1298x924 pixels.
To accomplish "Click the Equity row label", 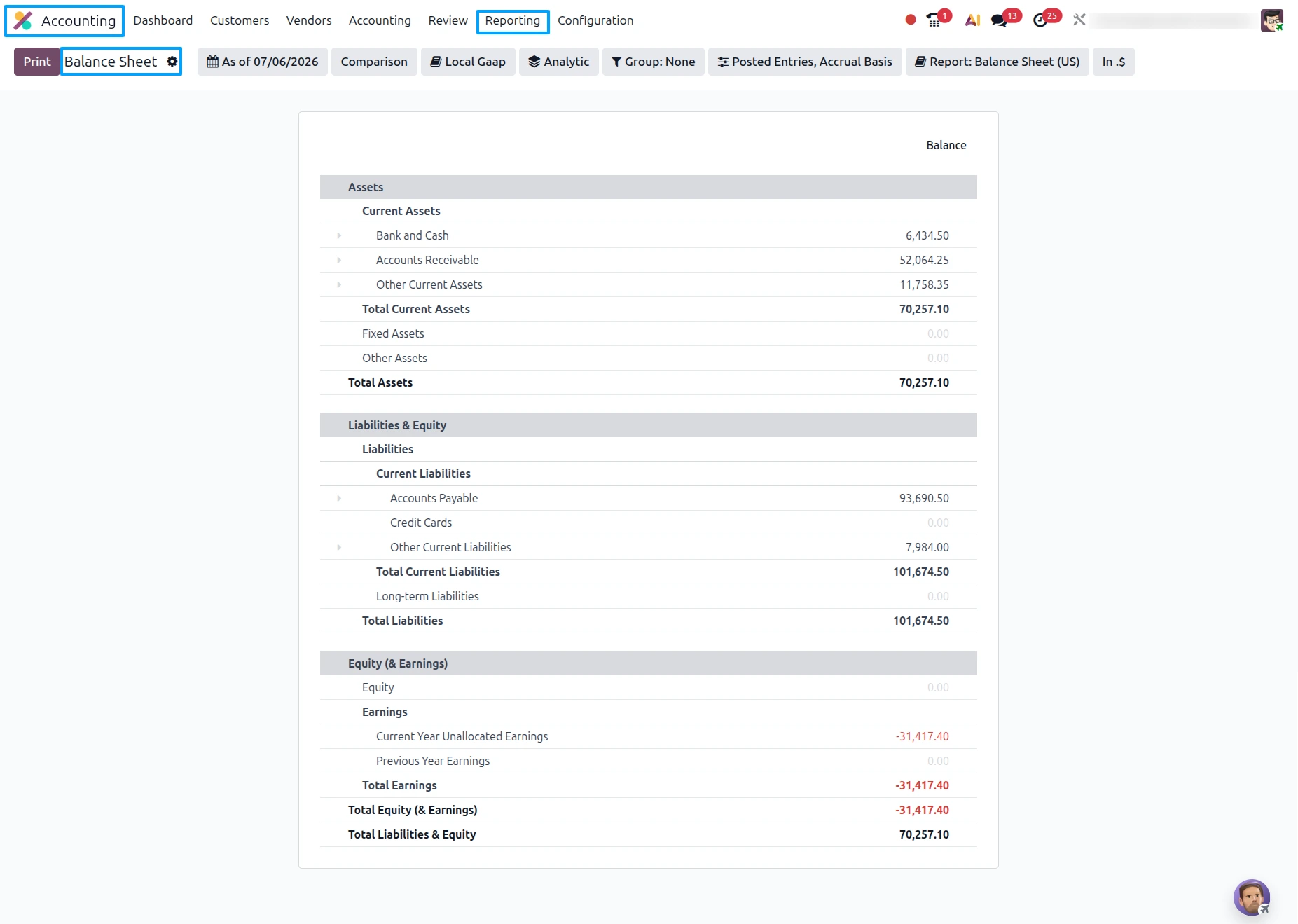I will click(x=378, y=687).
